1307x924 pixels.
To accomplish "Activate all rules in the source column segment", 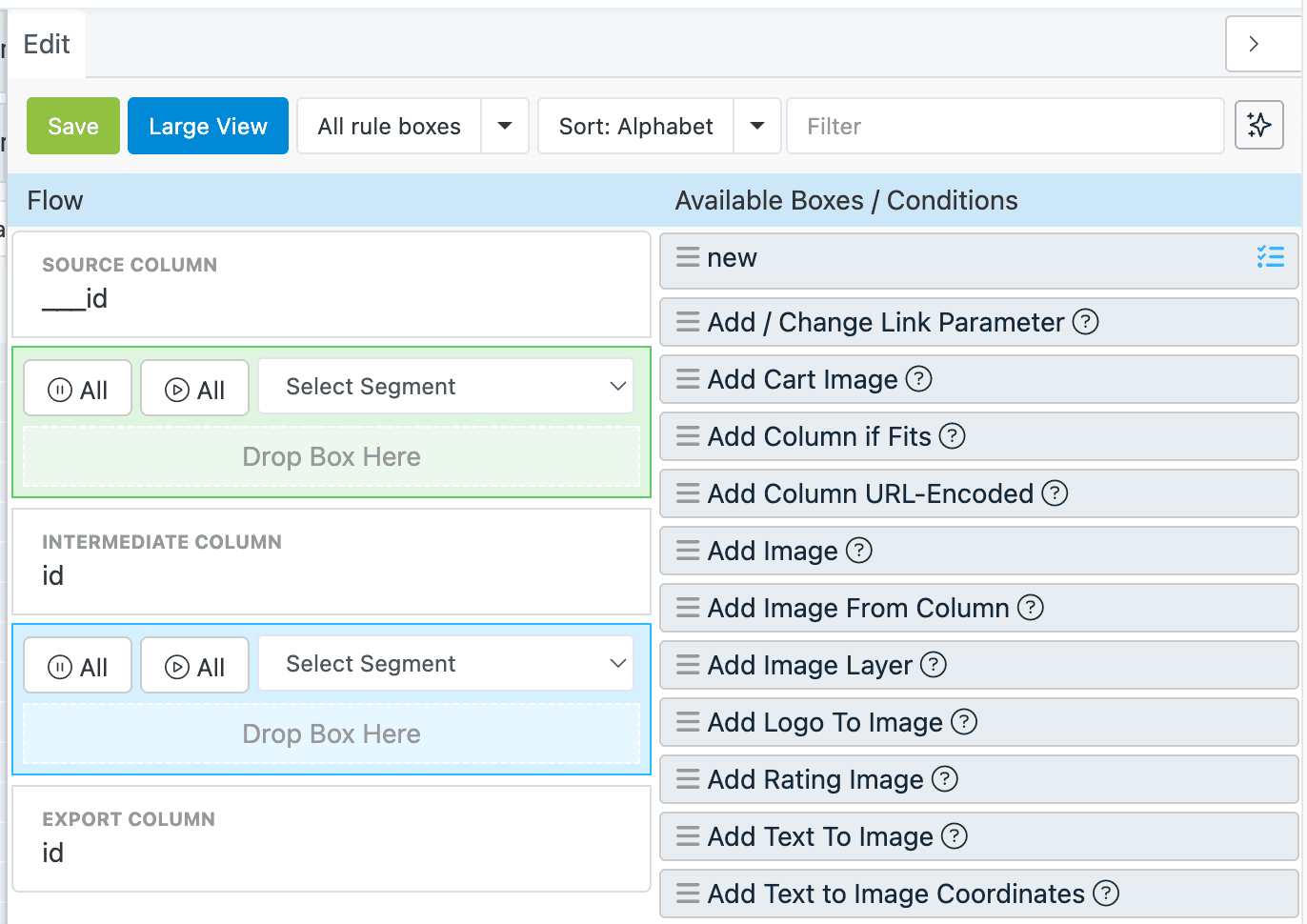I will pos(195,389).
